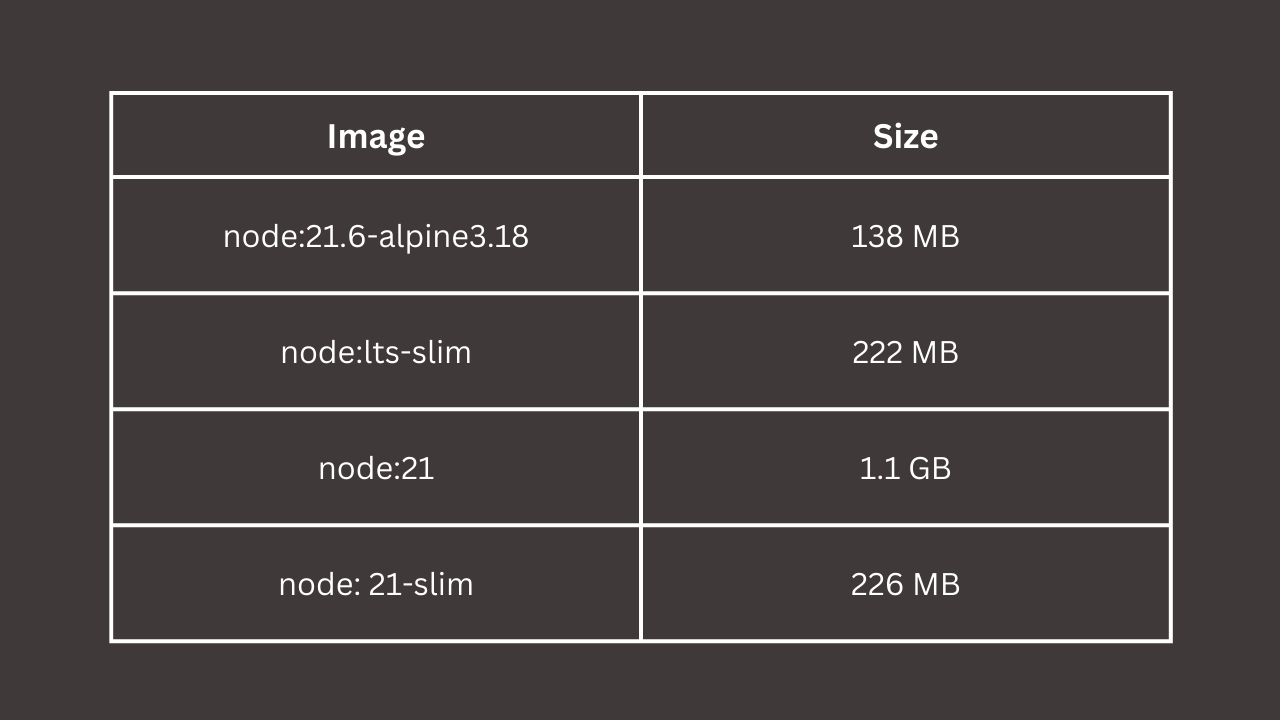
Task: Click the table's top-left border corner
Action: [111, 93]
